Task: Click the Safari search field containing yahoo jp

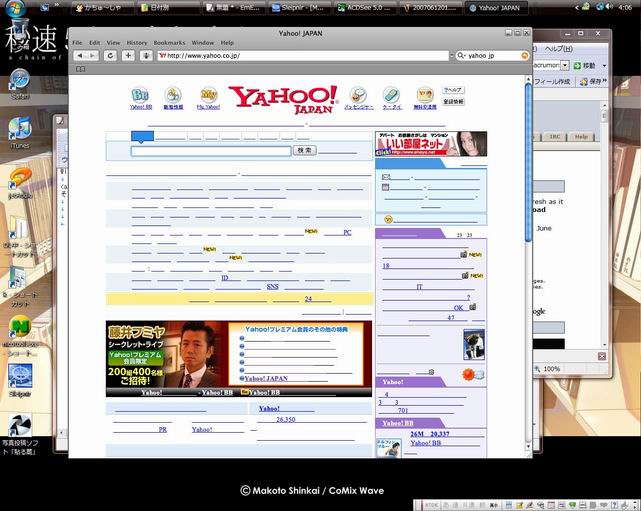Action: pos(492,56)
